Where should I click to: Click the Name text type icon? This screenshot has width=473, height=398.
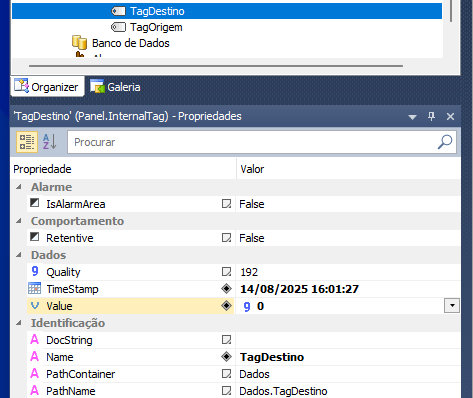35,356
